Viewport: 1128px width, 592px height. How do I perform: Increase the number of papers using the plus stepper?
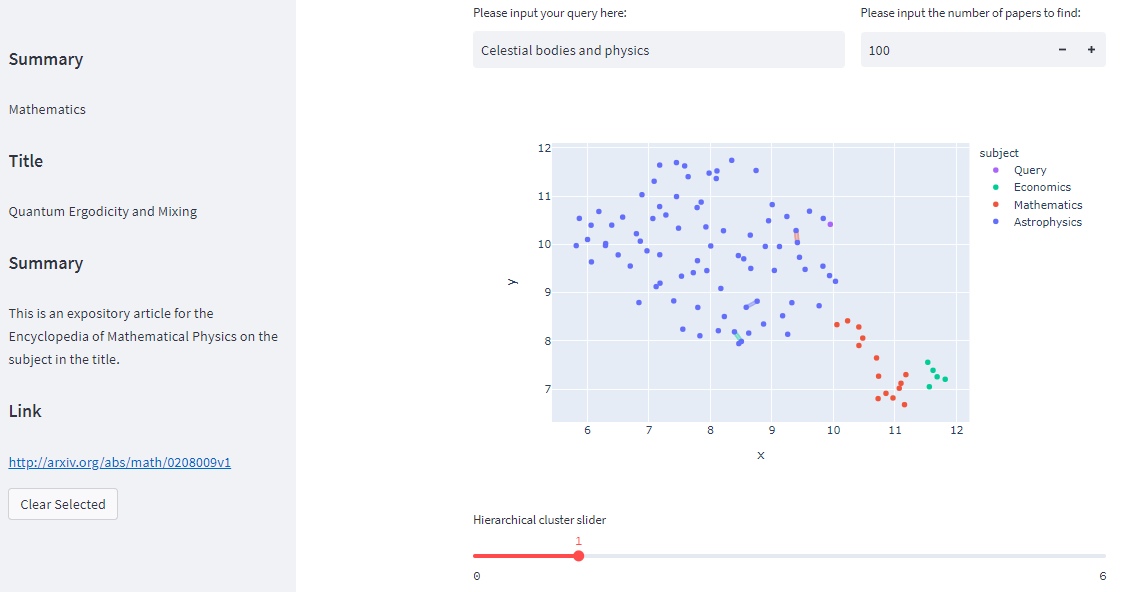point(1091,49)
